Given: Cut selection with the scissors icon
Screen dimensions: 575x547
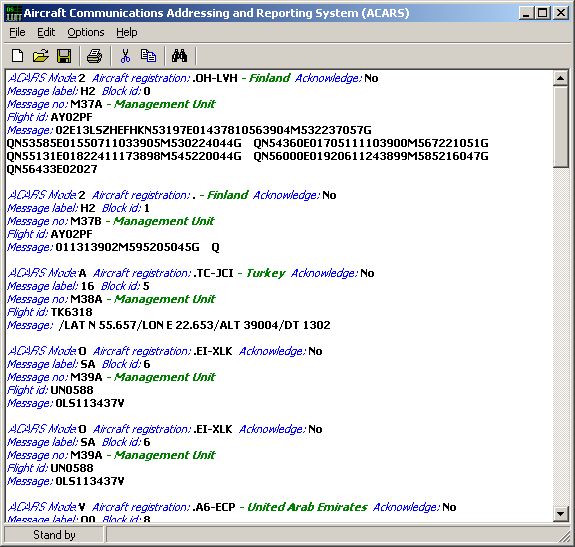Looking at the screenshot, I should (x=125, y=56).
